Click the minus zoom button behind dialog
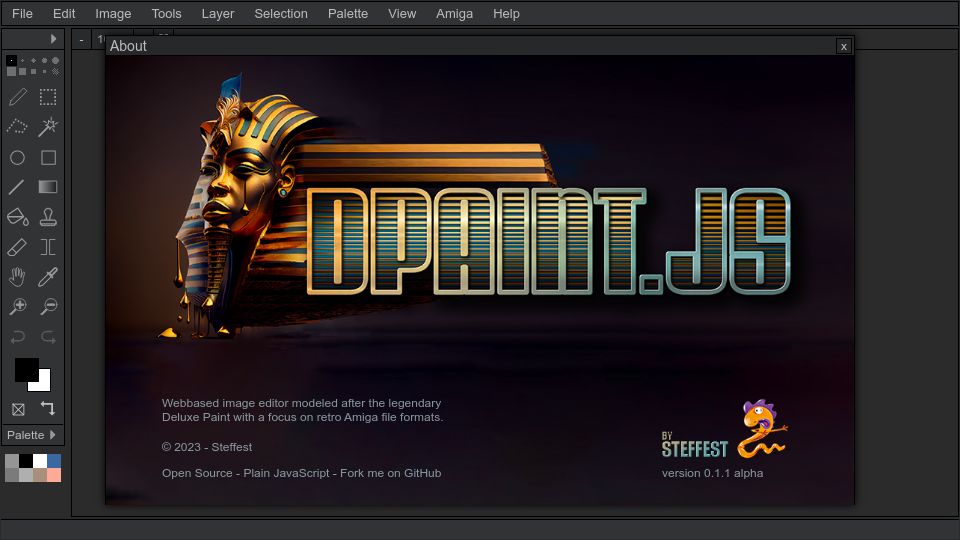The height and width of the screenshot is (540, 960). click(x=81, y=40)
